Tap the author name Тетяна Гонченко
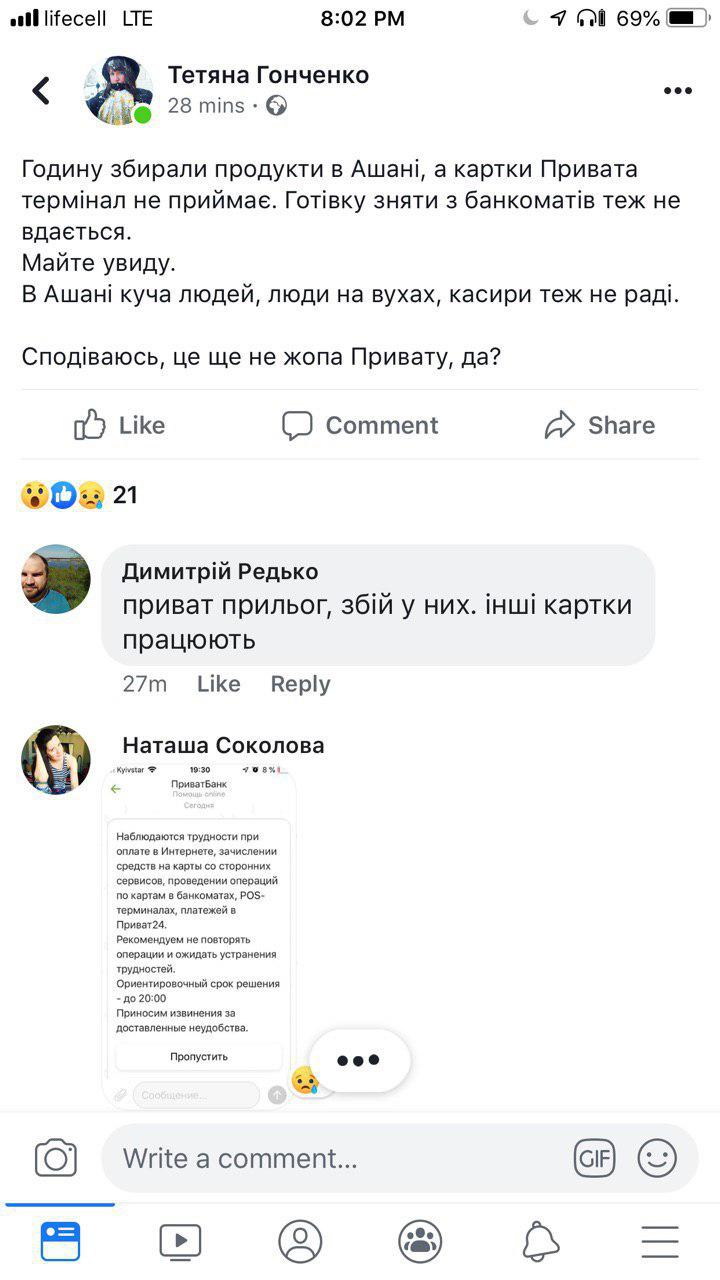The image size is (720, 1280). (268, 75)
